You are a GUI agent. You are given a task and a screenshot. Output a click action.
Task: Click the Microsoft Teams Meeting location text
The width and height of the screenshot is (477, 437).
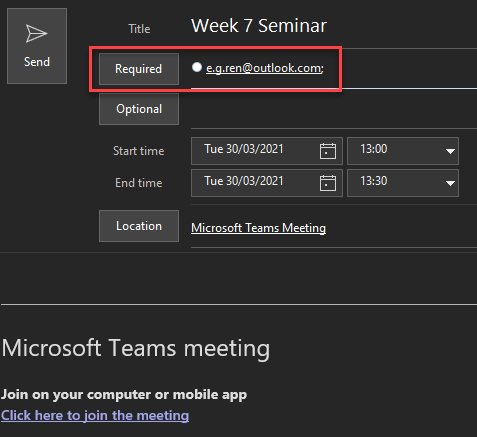pos(258,228)
